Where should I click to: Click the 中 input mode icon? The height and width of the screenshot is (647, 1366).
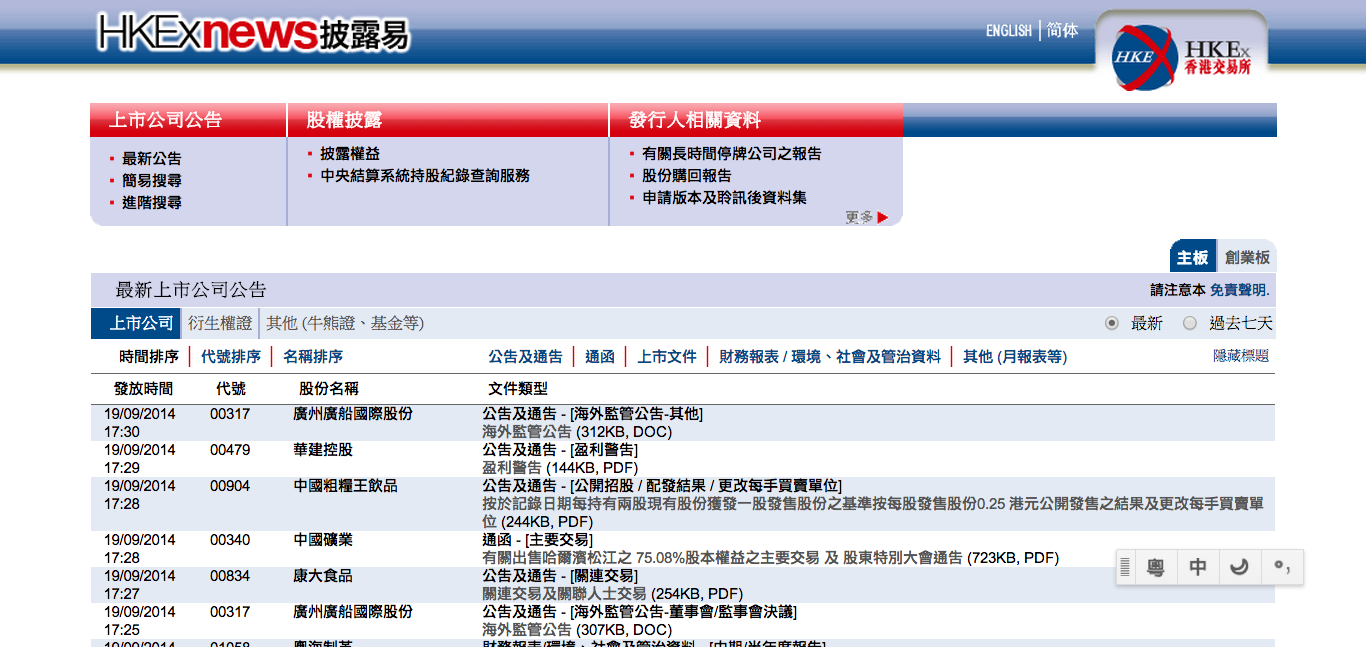click(x=1198, y=568)
